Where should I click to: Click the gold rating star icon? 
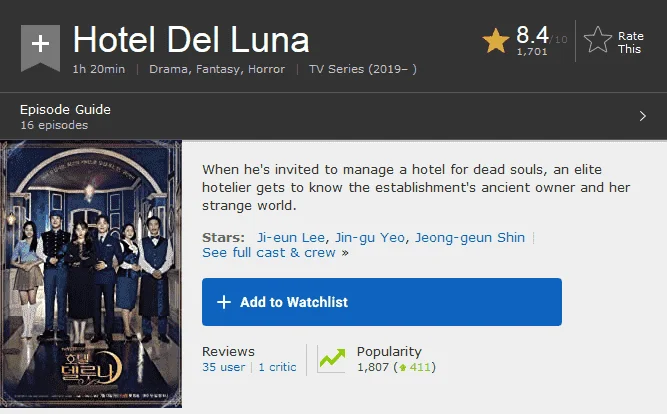(496, 41)
